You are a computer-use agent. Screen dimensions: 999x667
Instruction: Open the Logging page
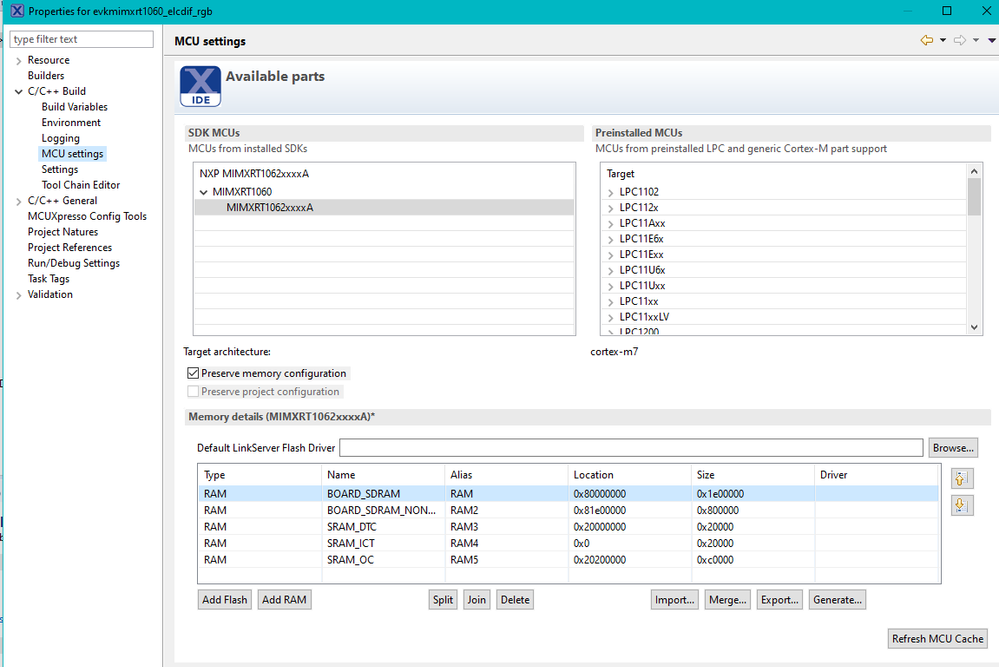pos(61,138)
